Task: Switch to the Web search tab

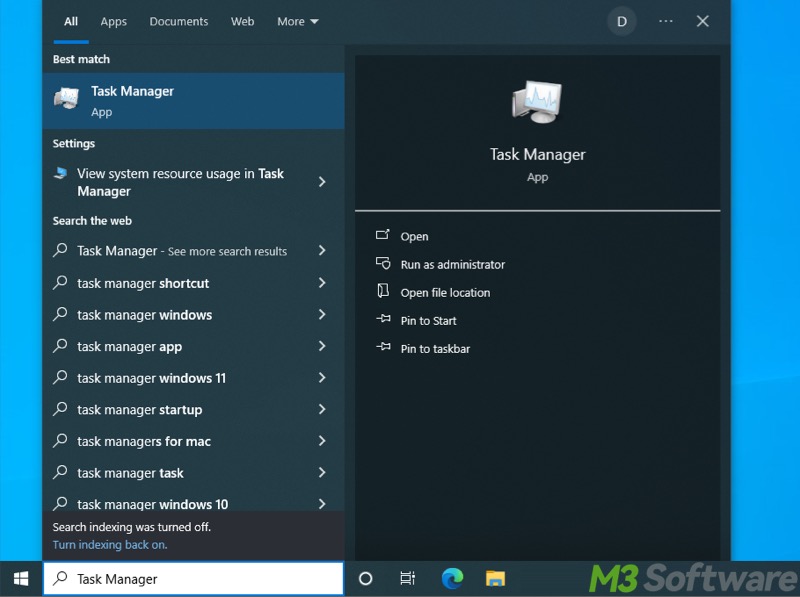Action: (x=242, y=21)
